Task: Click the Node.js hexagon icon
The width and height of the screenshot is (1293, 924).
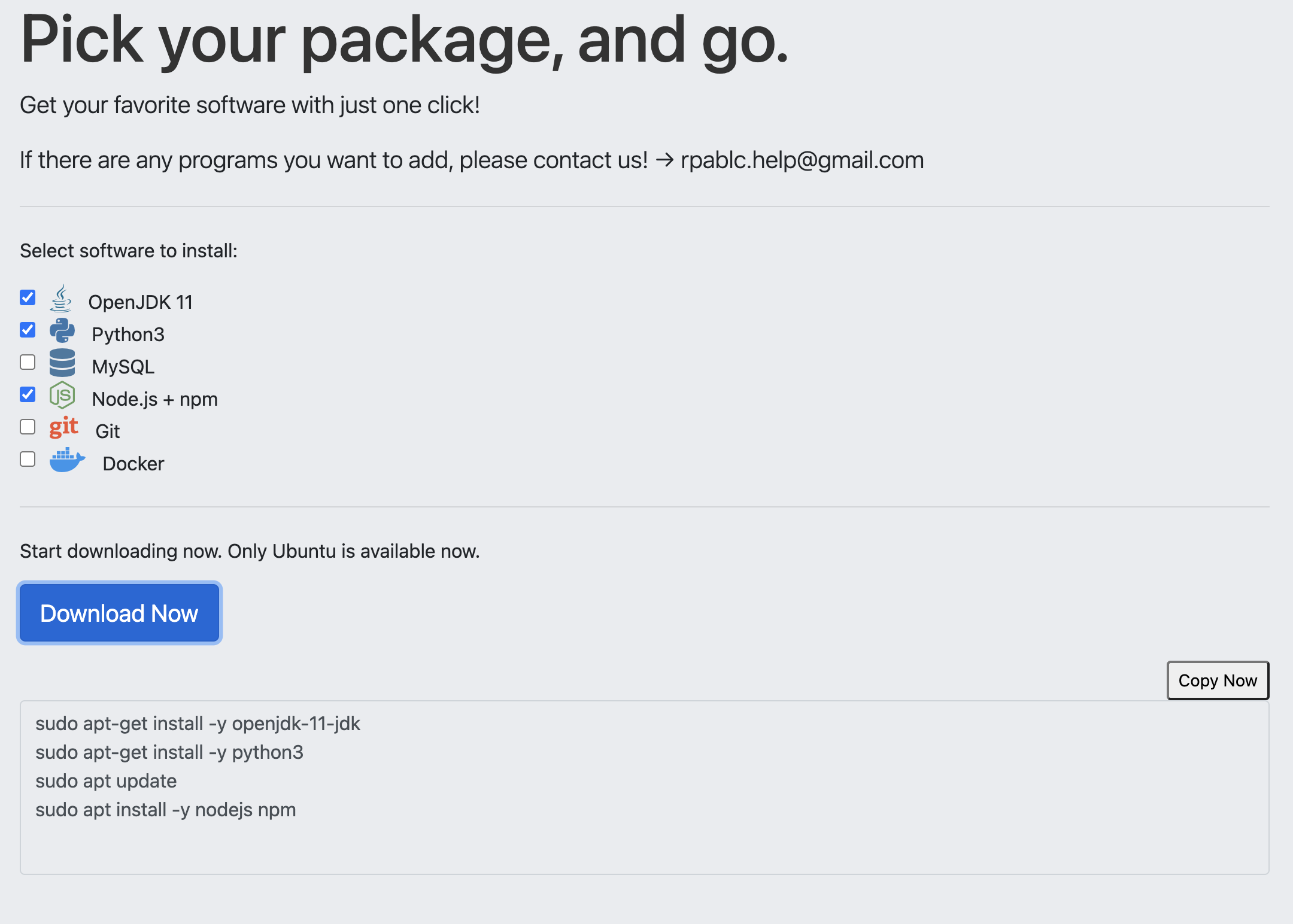Action: [x=62, y=396]
